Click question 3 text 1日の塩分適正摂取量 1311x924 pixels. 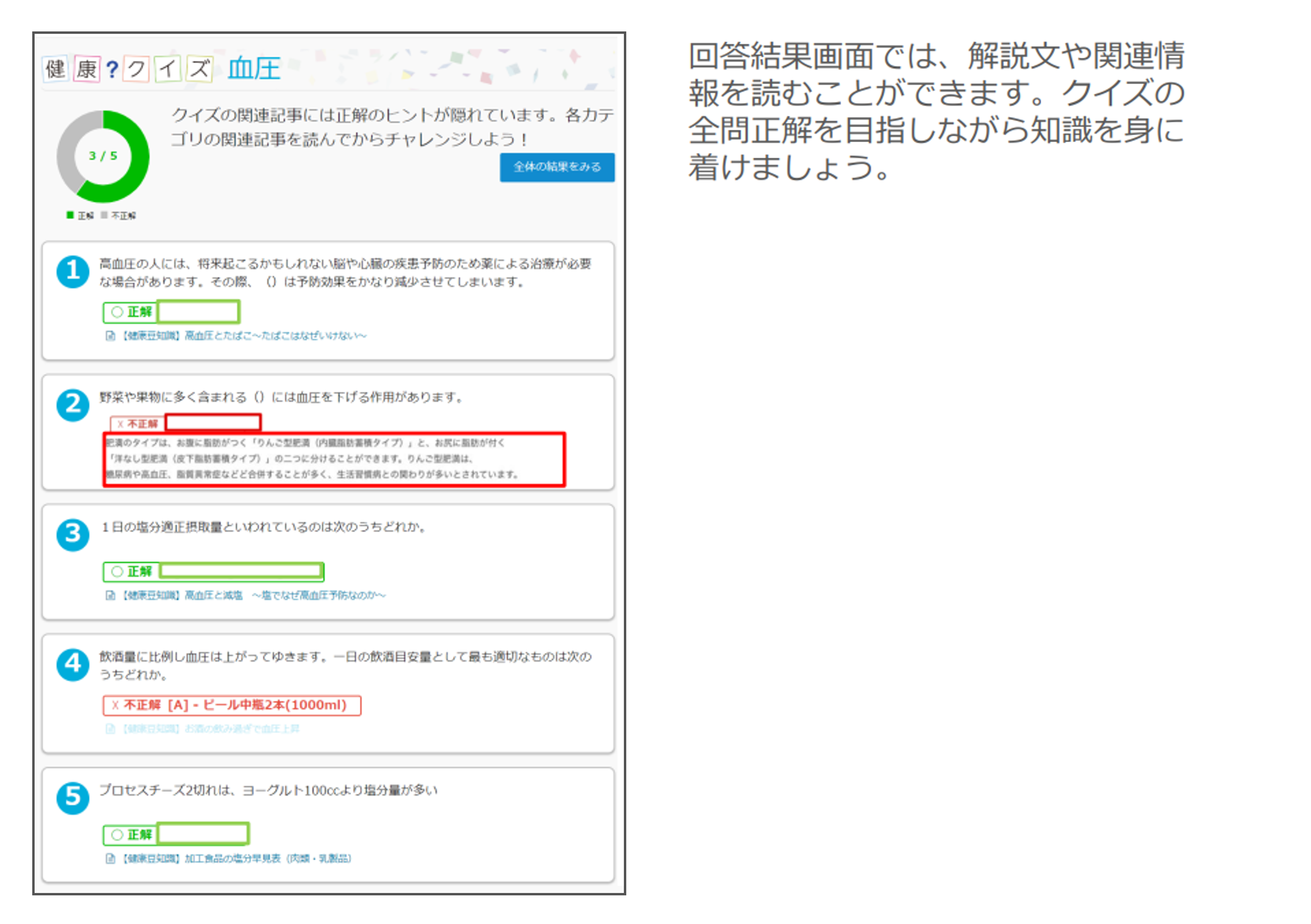[264, 527]
